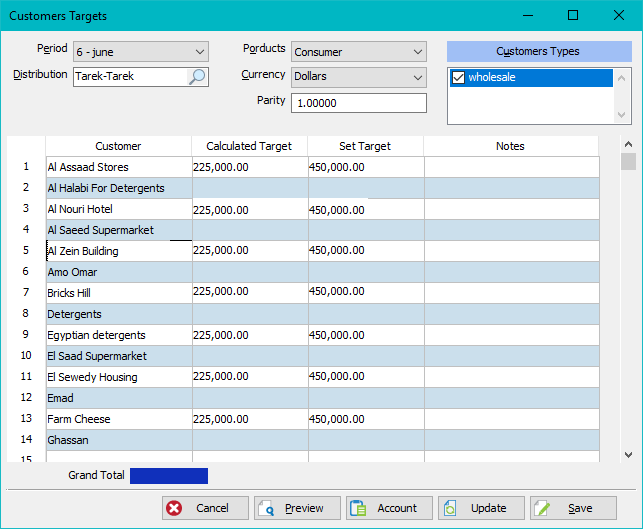The width and height of the screenshot is (643, 529).
Task: Select the Farm Cheese customer cell
Action: click(x=119, y=419)
